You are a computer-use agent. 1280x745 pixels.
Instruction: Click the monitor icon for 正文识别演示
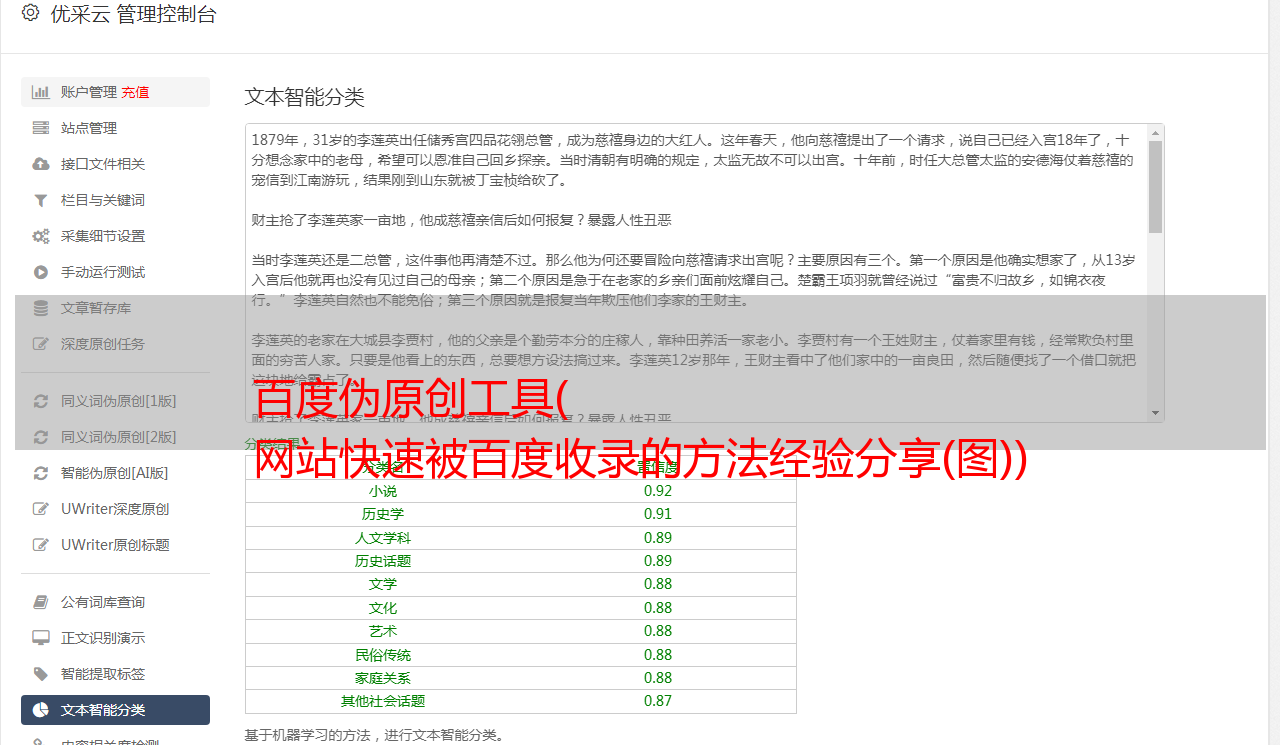click(41, 638)
